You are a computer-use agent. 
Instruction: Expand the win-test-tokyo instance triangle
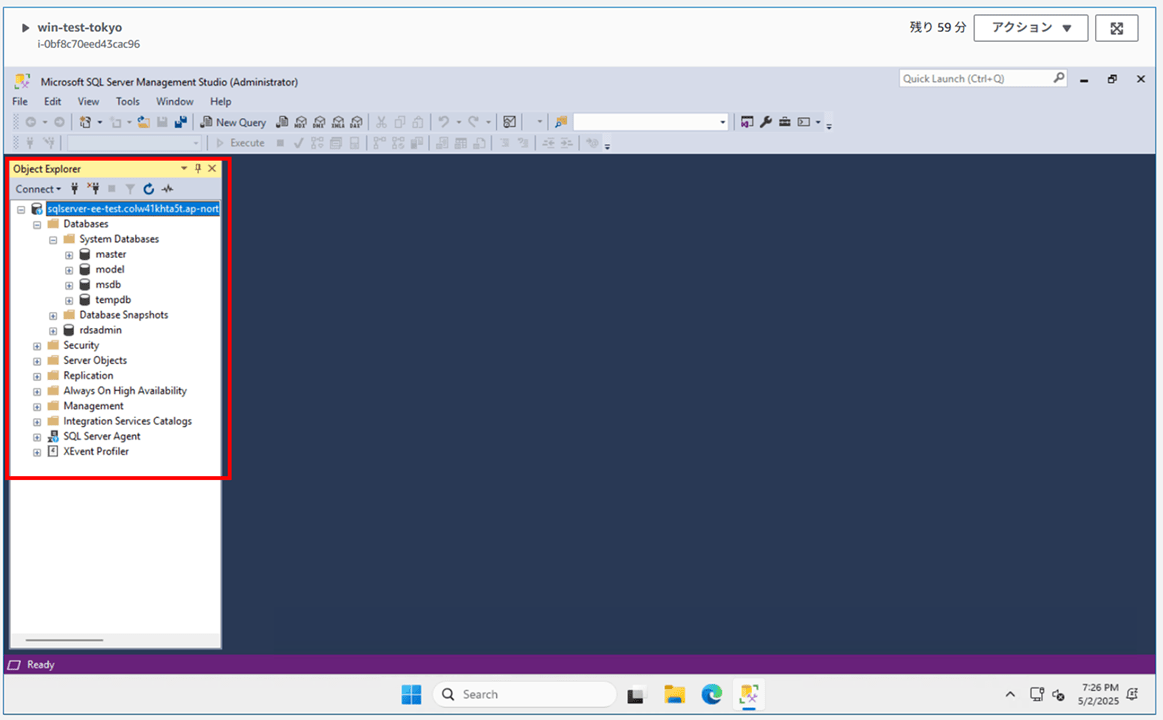point(25,27)
